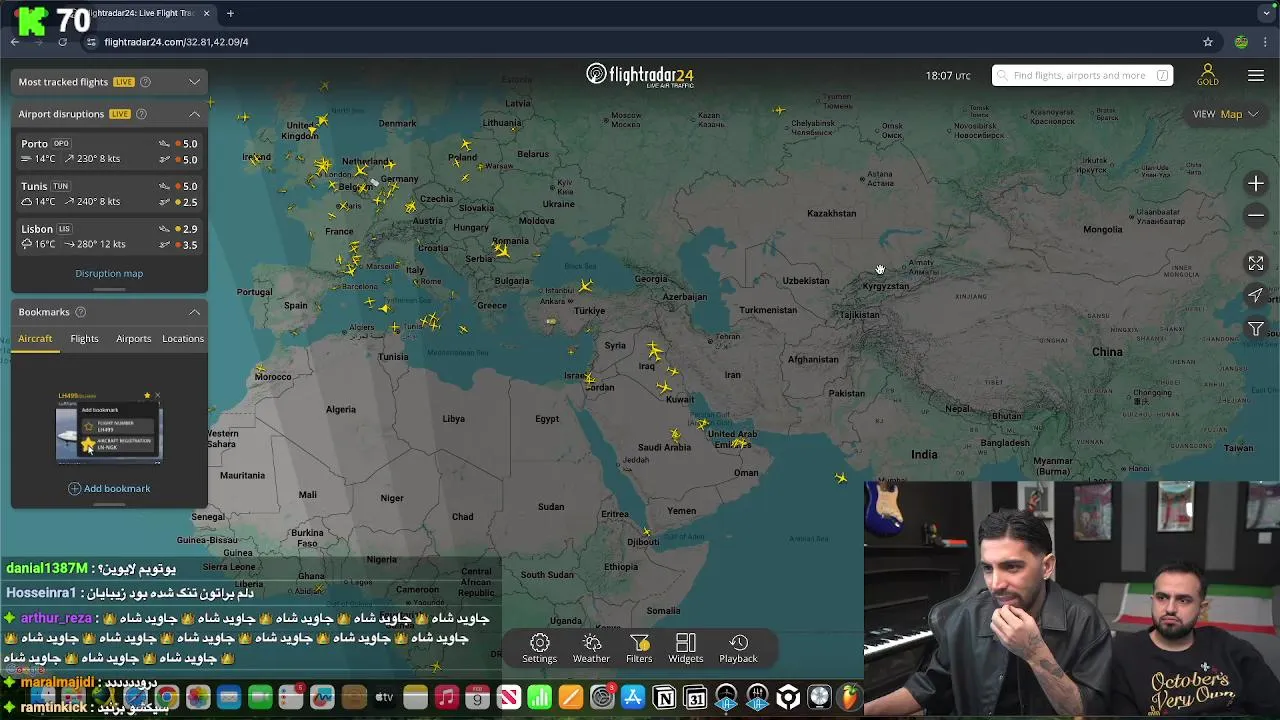Click Add bookmark button
1280x720 pixels.
click(109, 488)
